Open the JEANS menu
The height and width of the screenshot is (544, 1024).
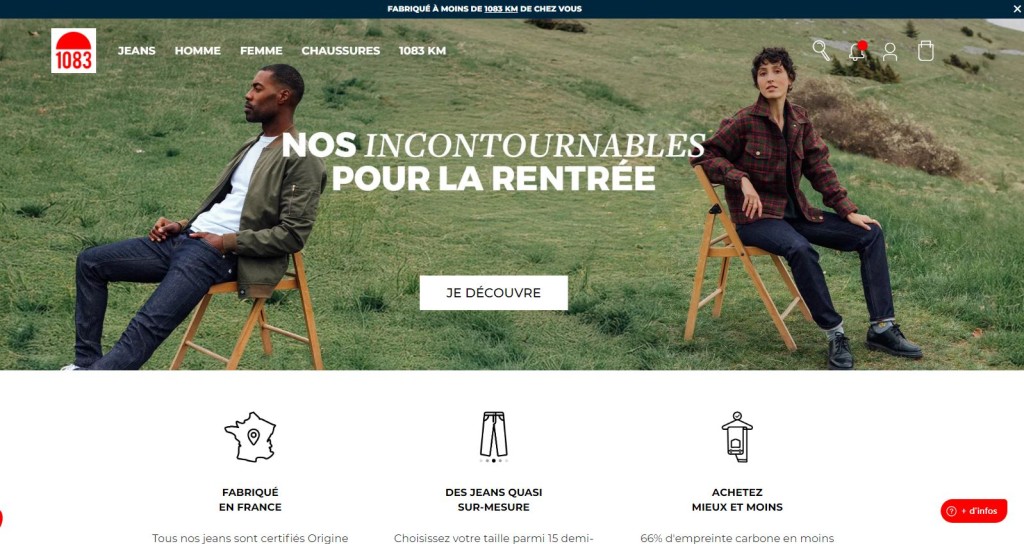pyautogui.click(x=136, y=50)
